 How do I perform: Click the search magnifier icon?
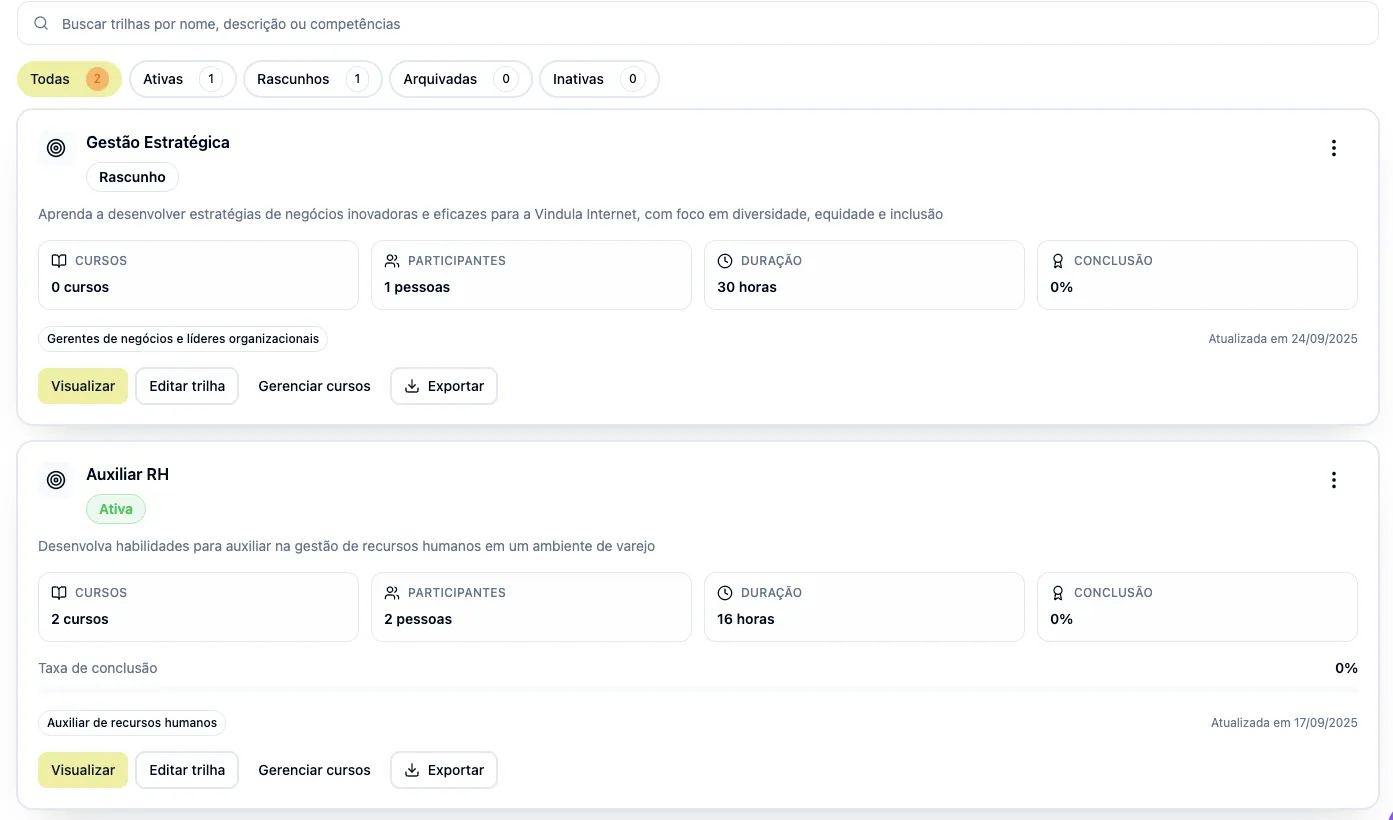(x=41, y=23)
